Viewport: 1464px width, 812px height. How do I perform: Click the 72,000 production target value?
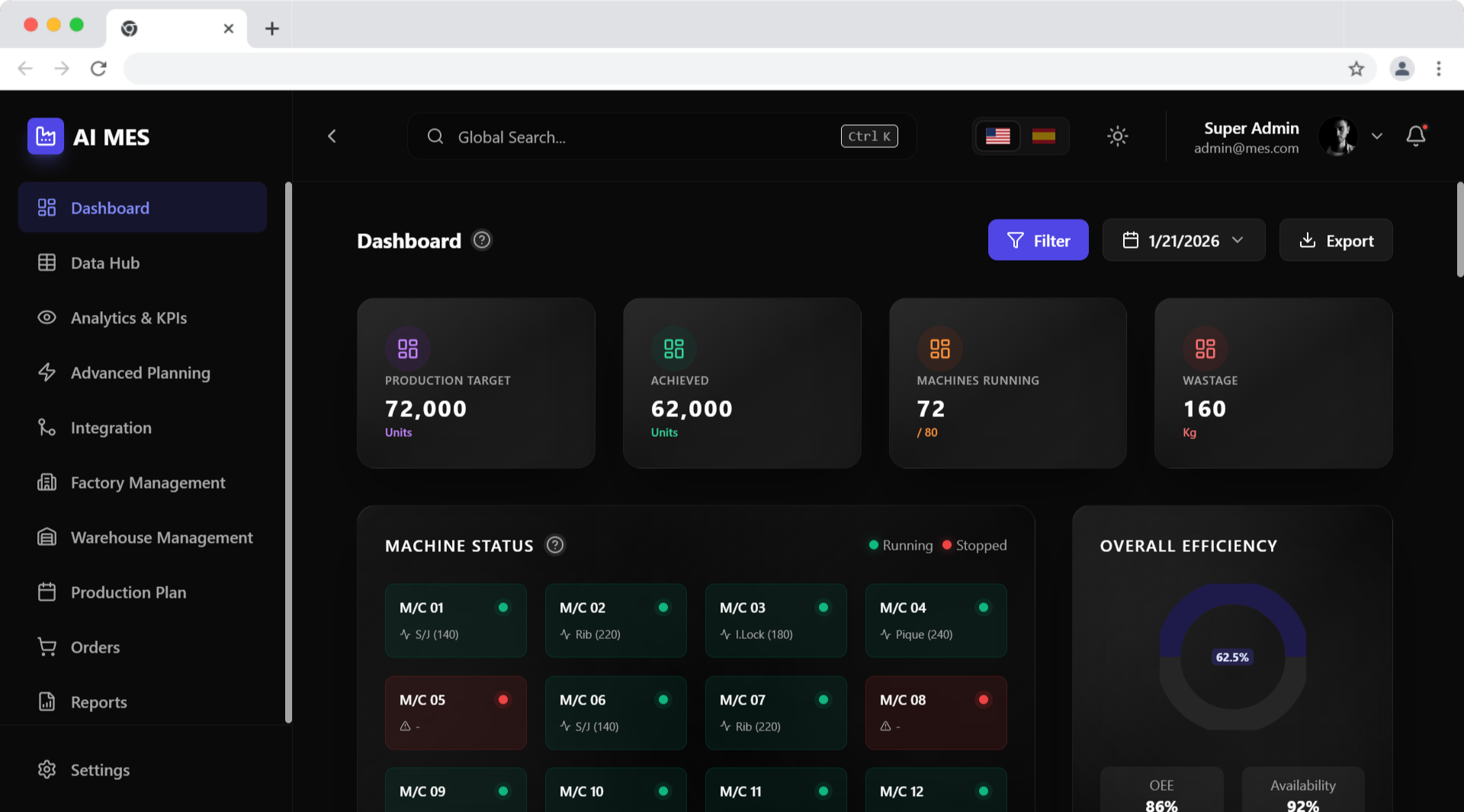(x=425, y=409)
